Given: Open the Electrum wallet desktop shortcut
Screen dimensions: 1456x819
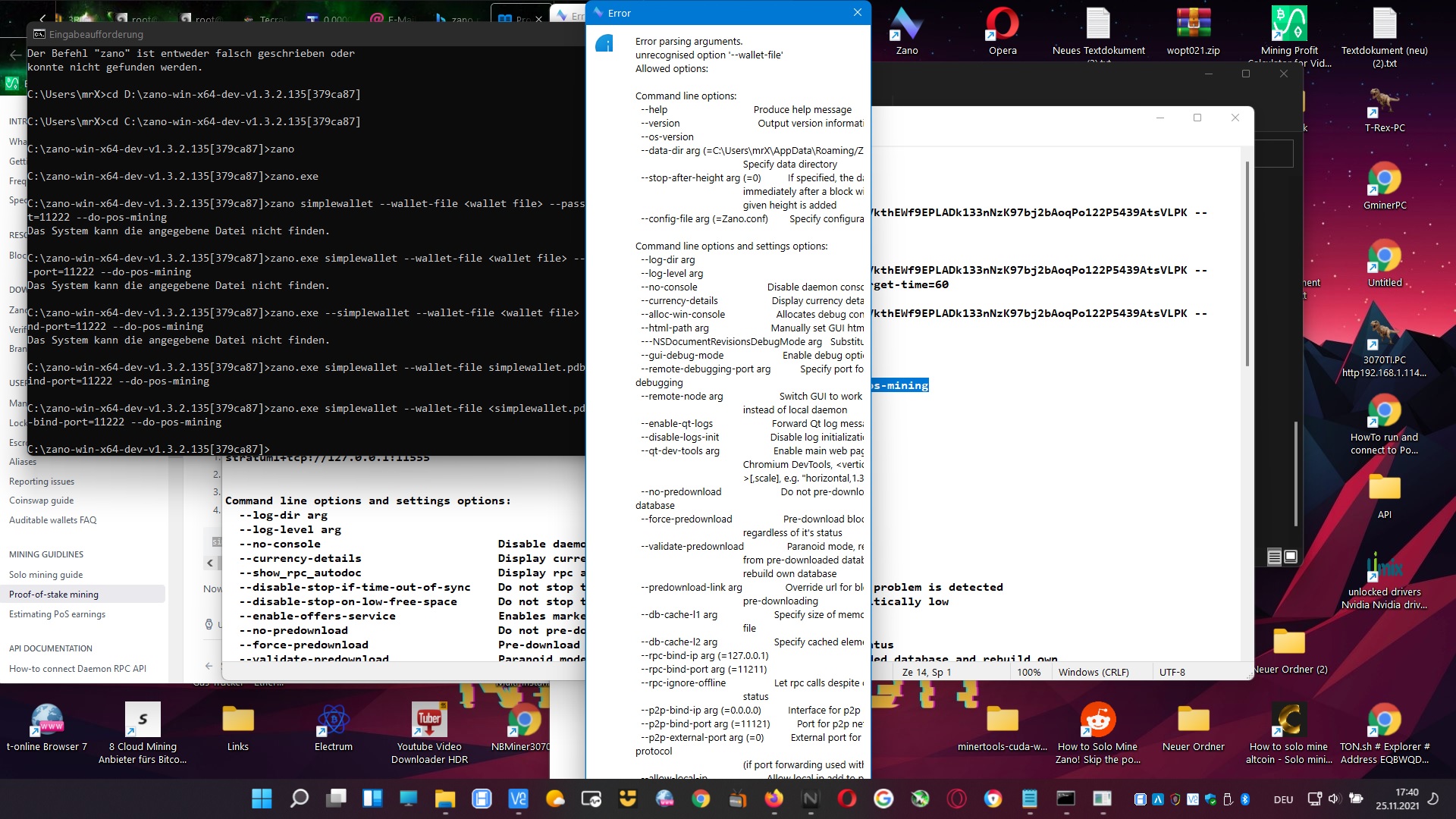Looking at the screenshot, I should coord(333,720).
